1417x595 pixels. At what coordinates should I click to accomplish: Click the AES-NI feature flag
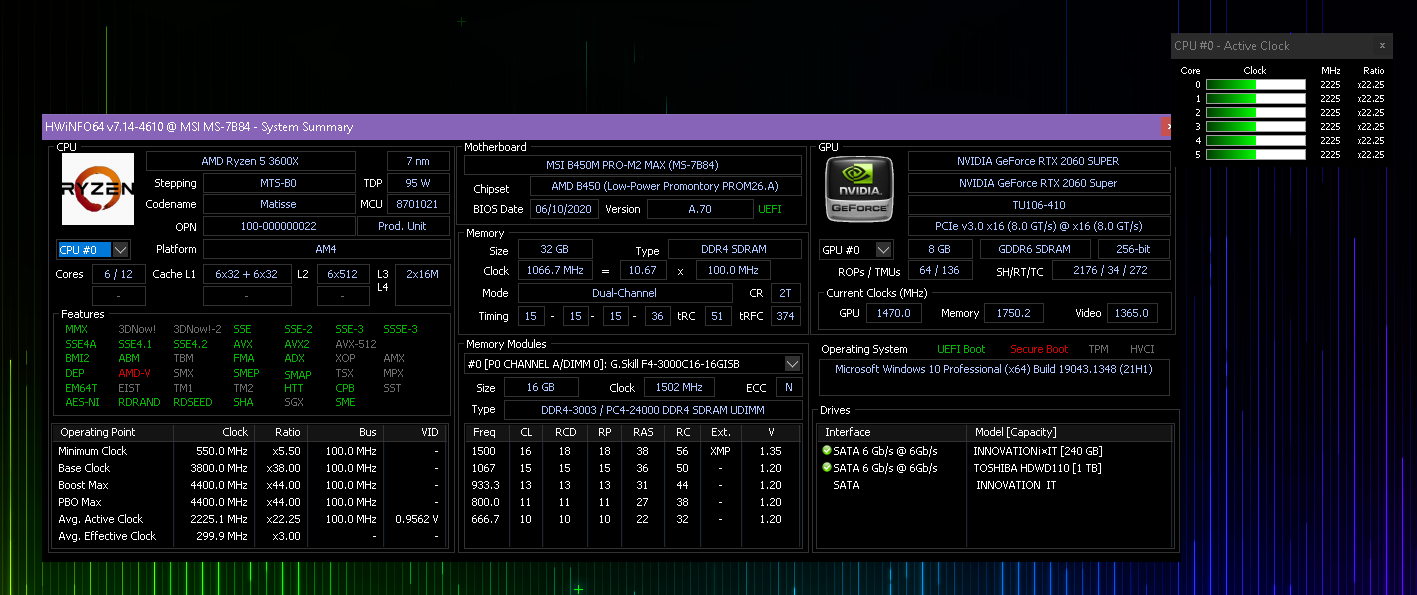pyautogui.click(x=81, y=402)
